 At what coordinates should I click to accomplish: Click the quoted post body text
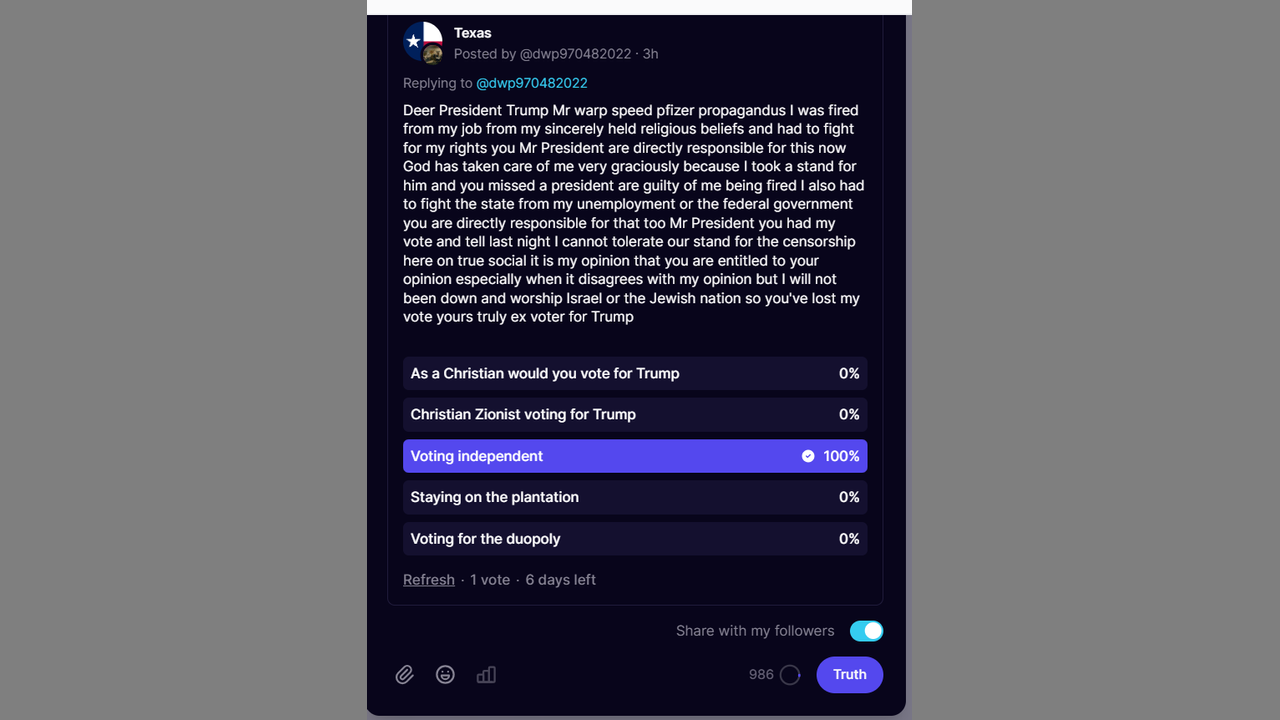click(x=634, y=213)
